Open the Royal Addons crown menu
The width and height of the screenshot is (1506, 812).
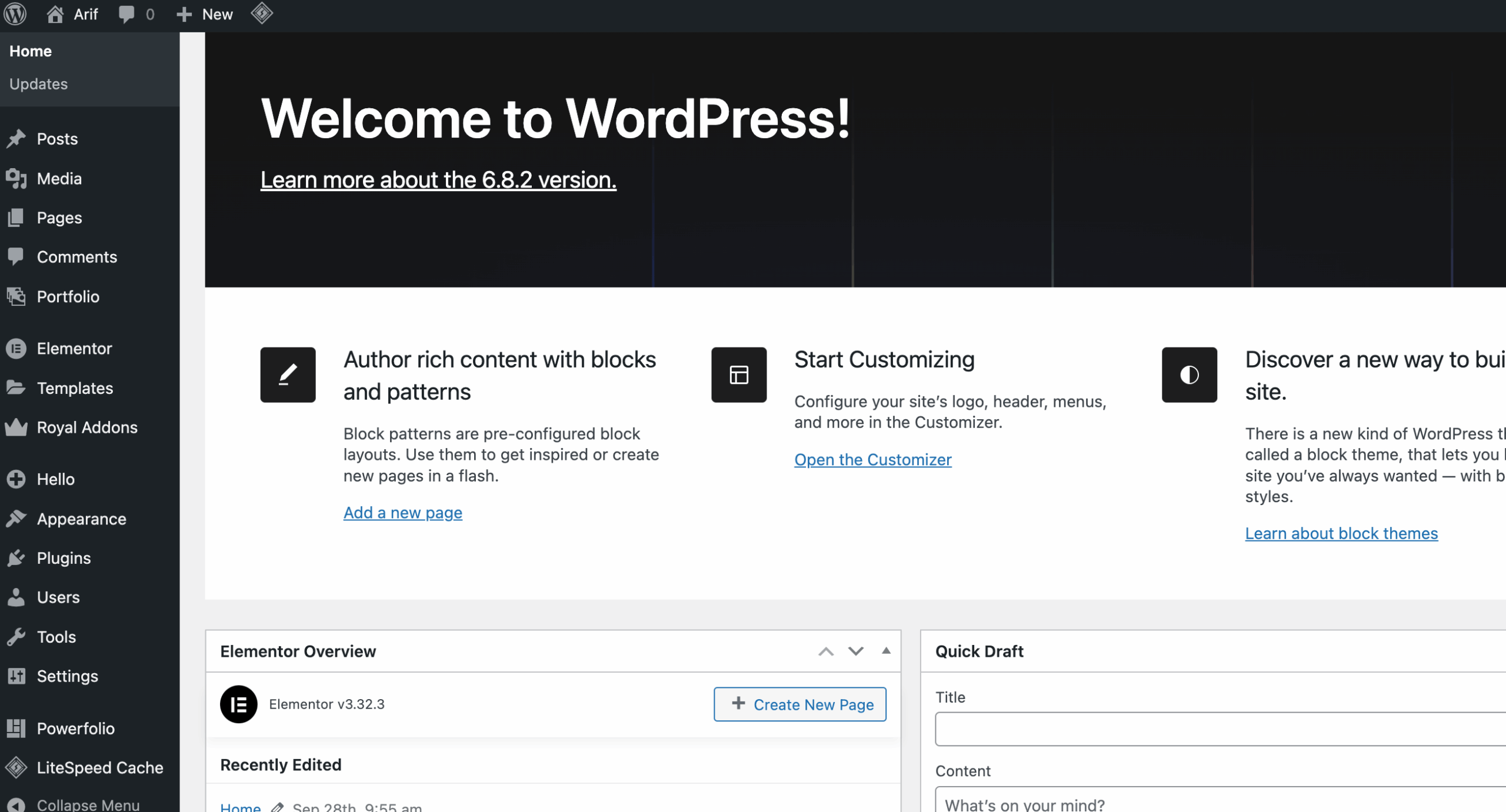click(x=86, y=427)
